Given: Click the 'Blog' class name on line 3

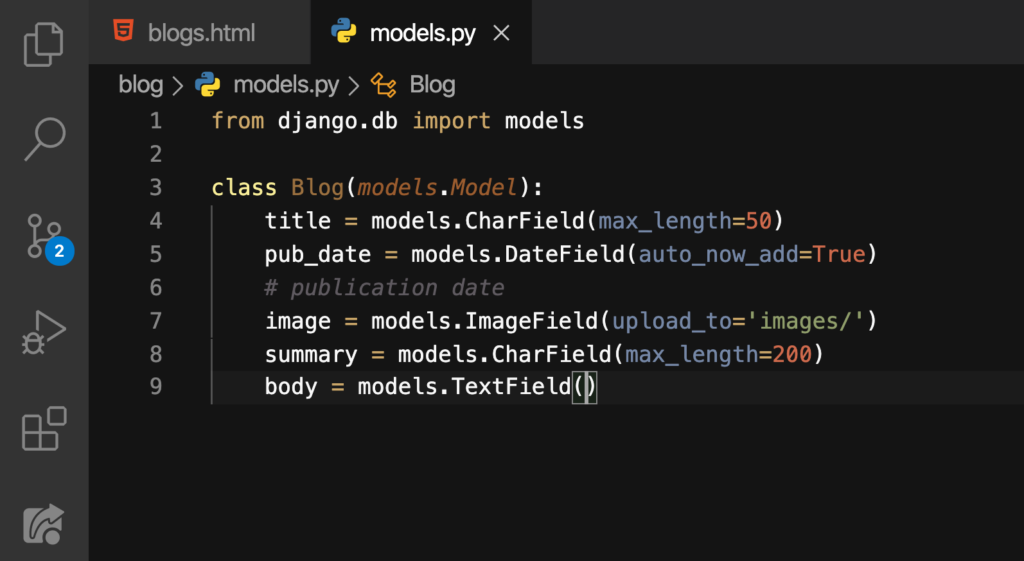Looking at the screenshot, I should [x=317, y=188].
